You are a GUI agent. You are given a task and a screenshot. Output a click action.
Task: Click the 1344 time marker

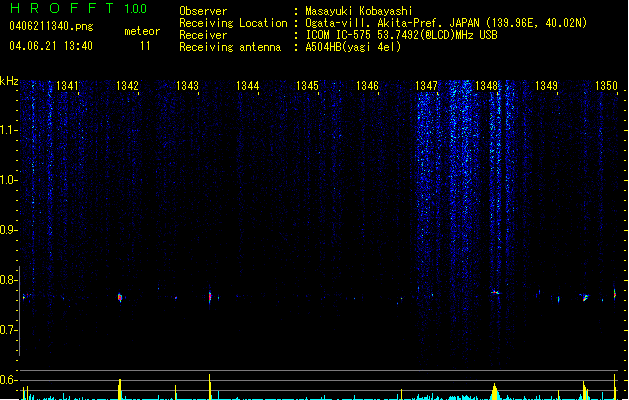pyautogui.click(x=248, y=86)
